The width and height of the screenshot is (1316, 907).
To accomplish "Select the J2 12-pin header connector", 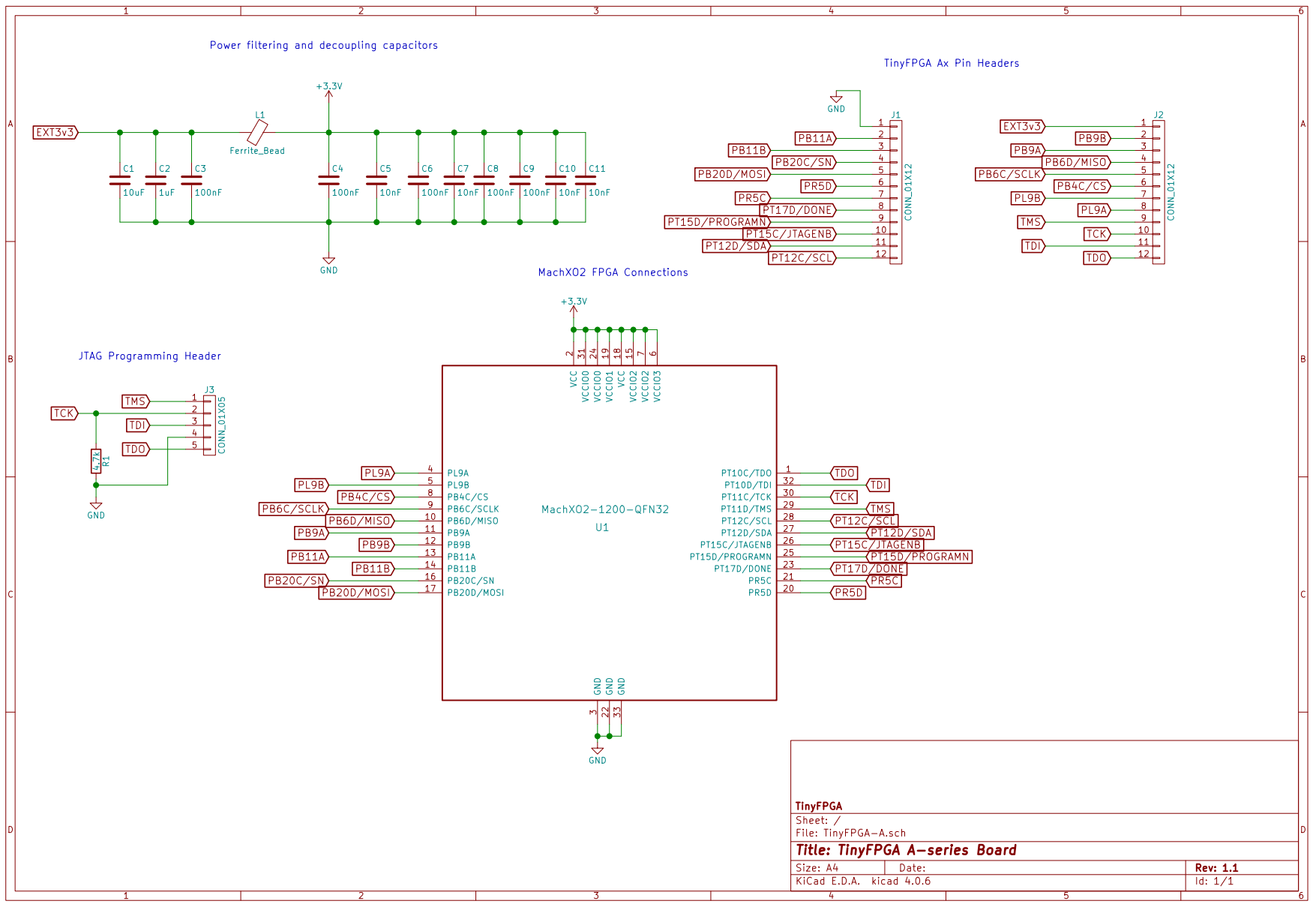I will (1158, 192).
